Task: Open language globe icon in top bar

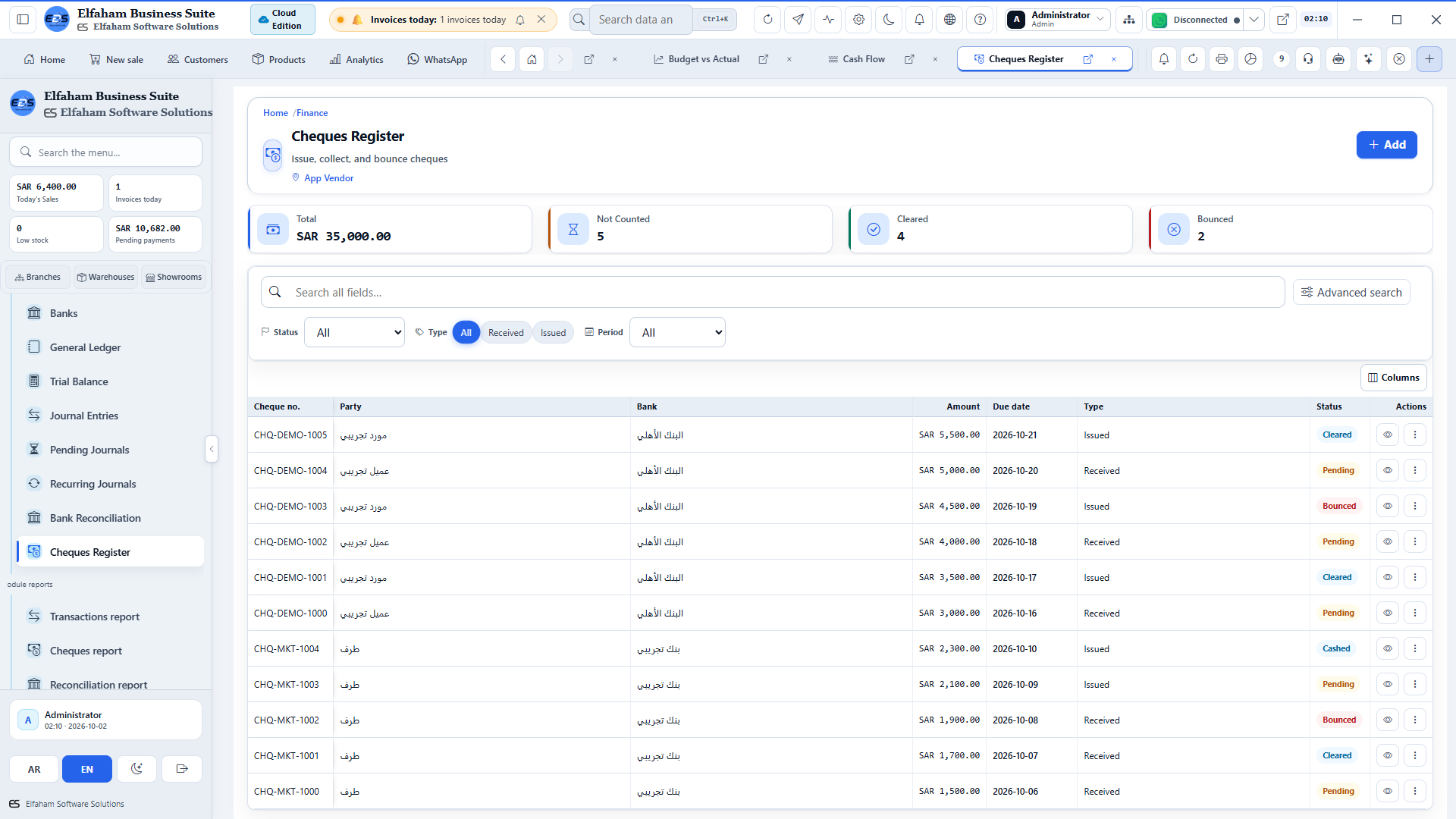Action: 949,20
